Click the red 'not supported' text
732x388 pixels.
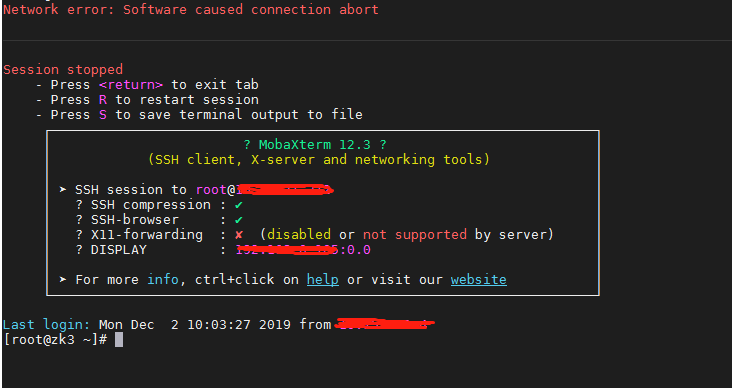(415, 234)
